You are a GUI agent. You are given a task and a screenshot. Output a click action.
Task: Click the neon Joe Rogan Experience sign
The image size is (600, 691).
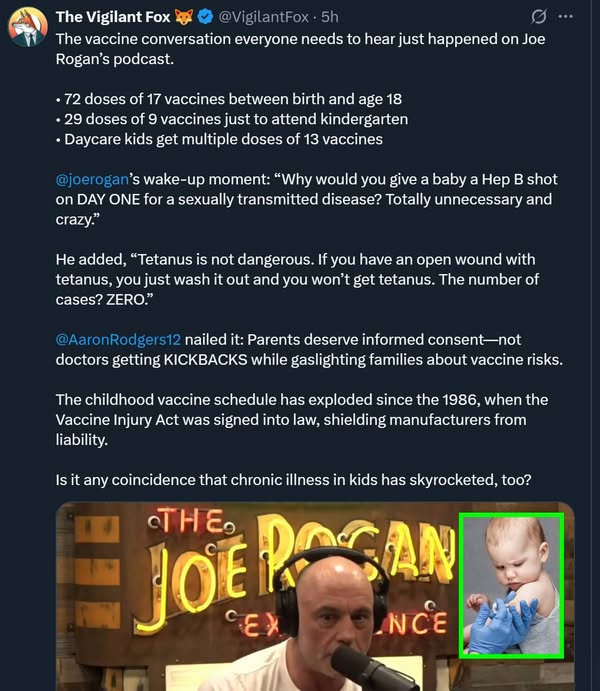pos(286,571)
